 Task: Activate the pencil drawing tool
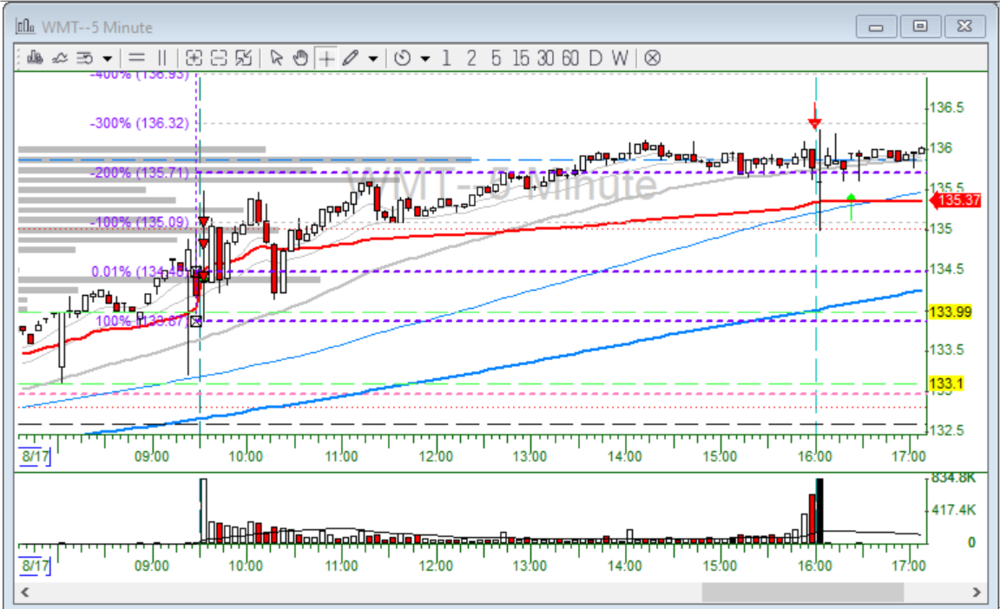coord(350,58)
